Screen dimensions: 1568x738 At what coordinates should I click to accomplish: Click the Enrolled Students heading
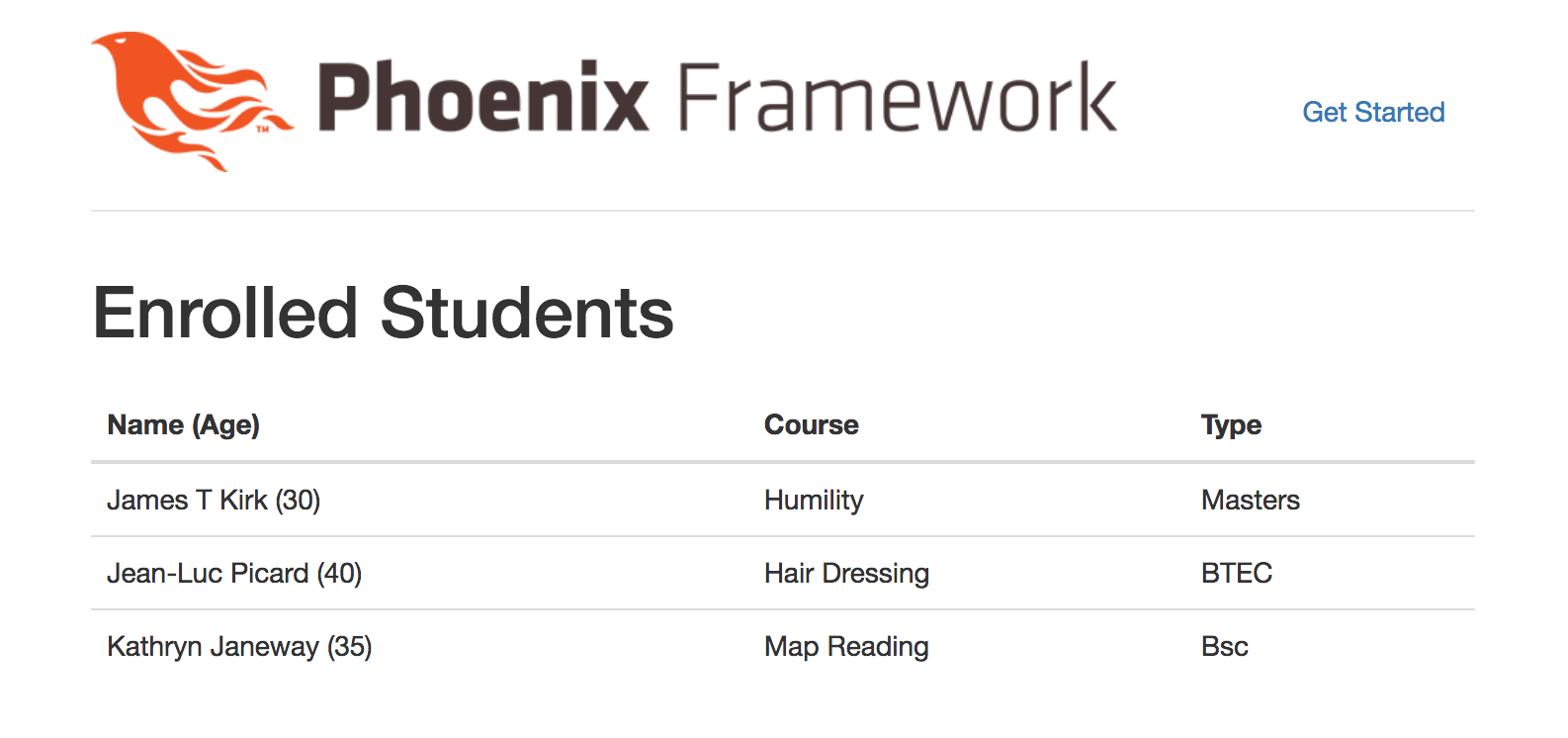tap(384, 314)
